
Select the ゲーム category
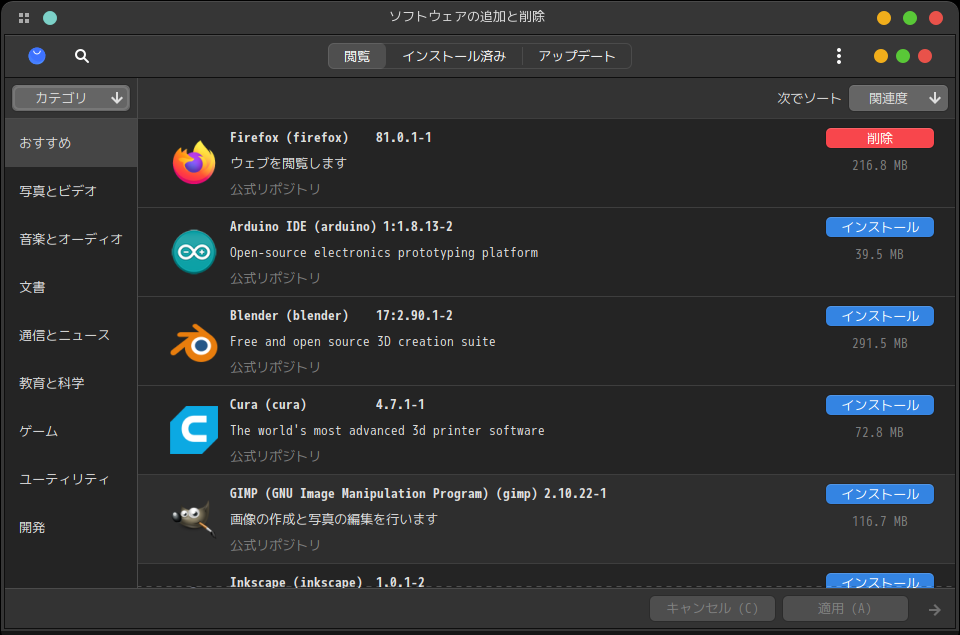pos(71,431)
